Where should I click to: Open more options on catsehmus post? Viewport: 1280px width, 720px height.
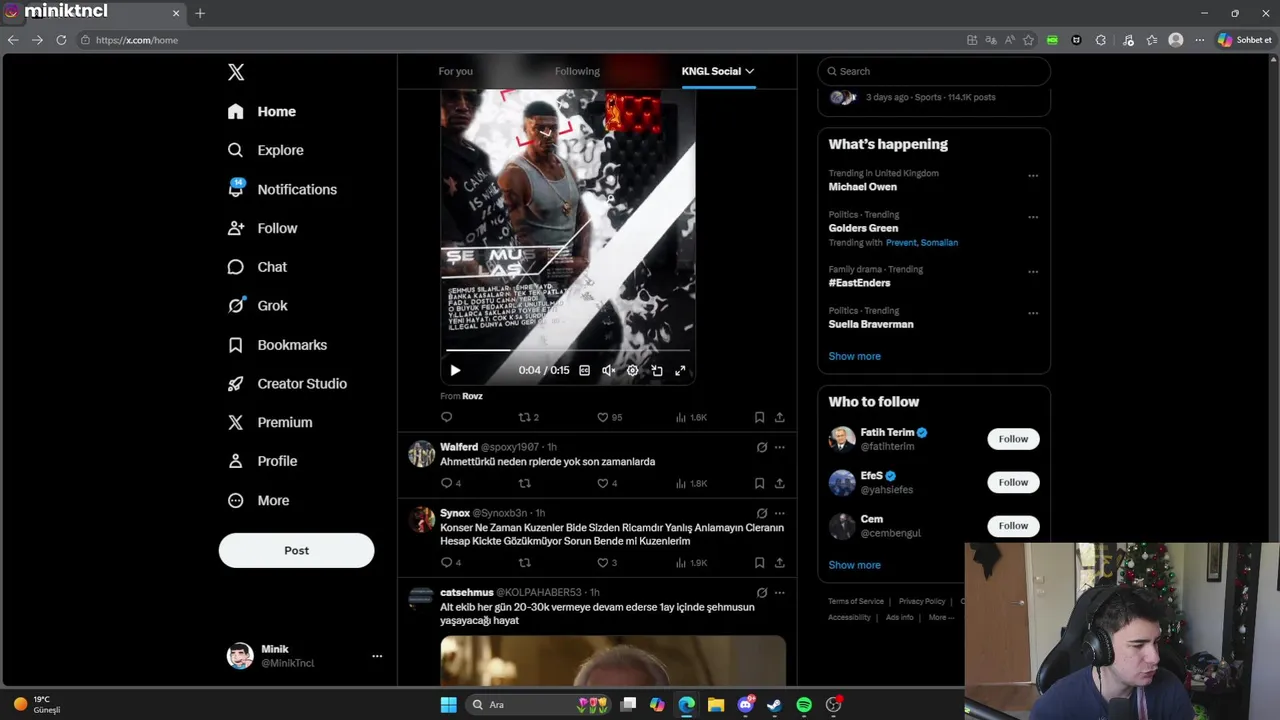click(x=779, y=592)
